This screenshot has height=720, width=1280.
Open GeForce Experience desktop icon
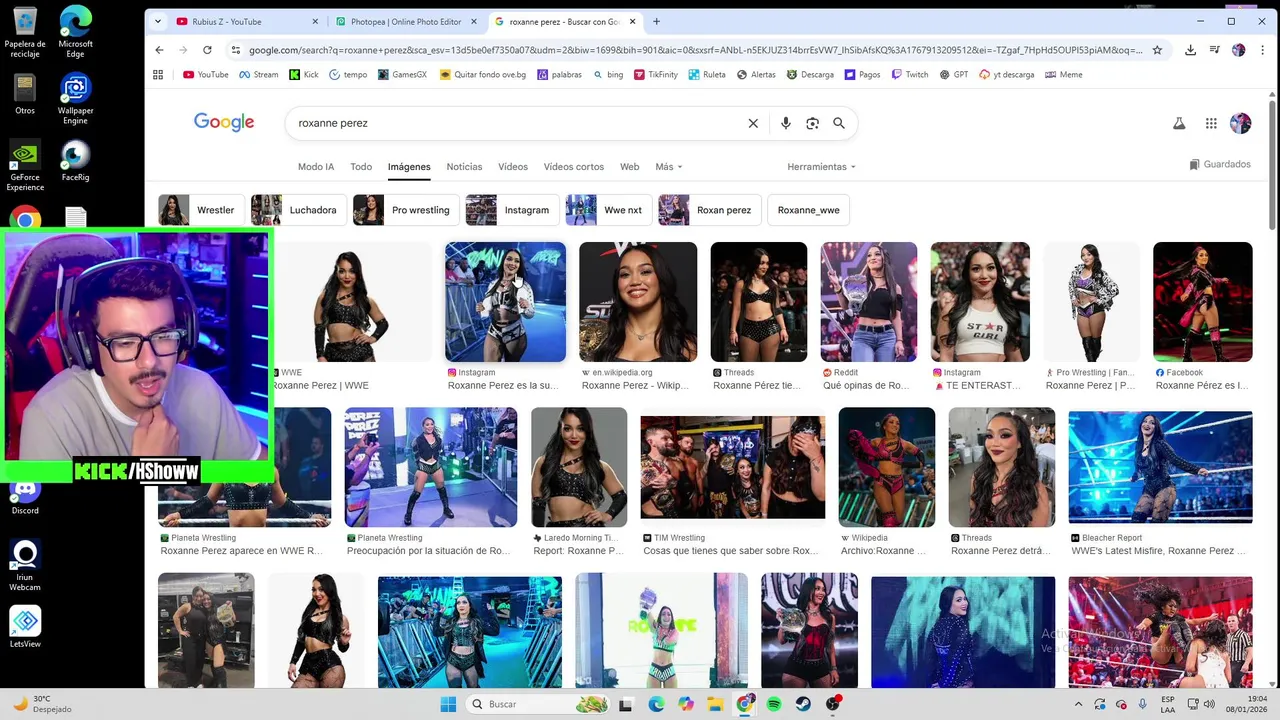[x=25, y=165]
